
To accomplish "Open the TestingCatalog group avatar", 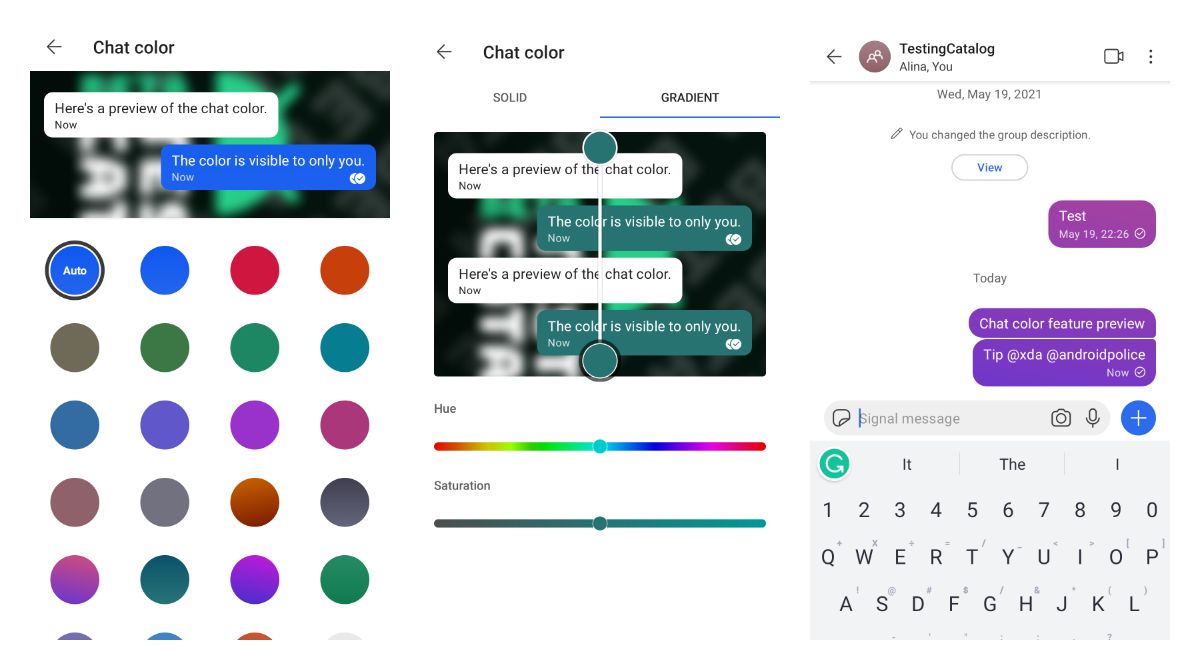I will 875,57.
